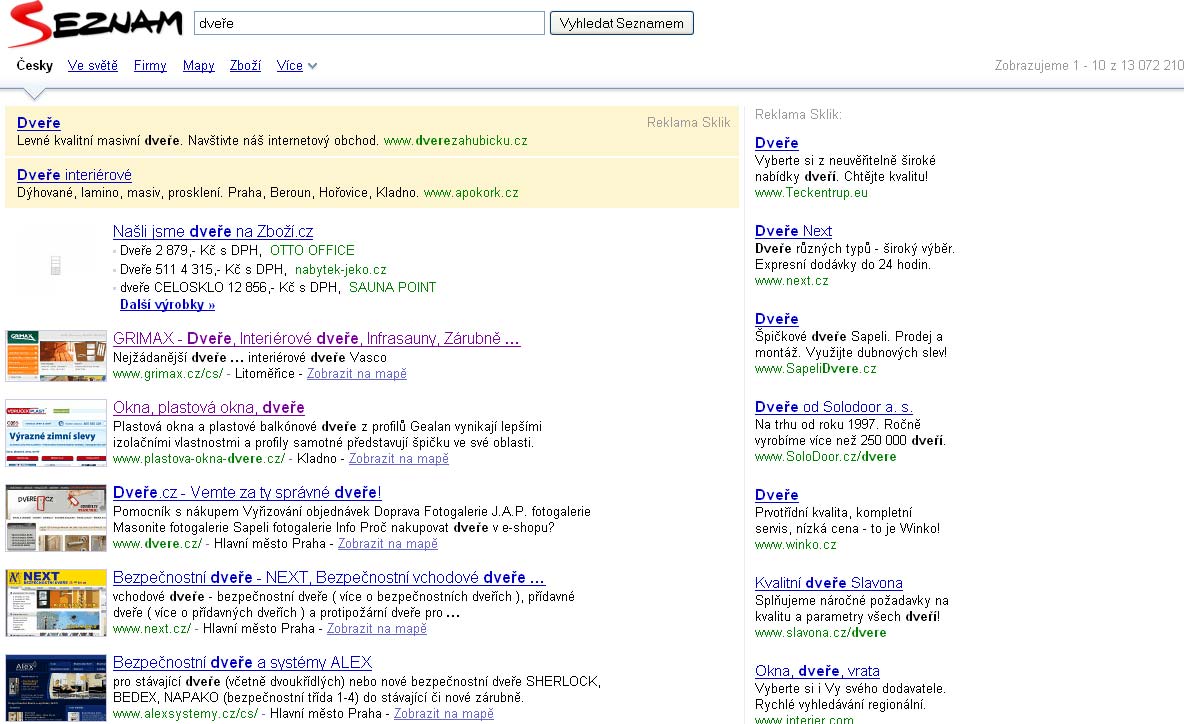Click the NEXT bezpečnostní dveře thumbnail
The height and width of the screenshot is (724, 1184).
(x=56, y=603)
